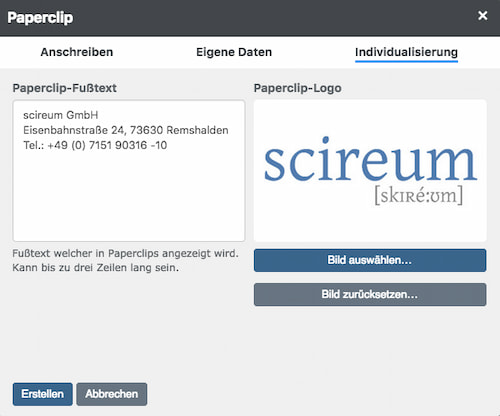Place cursor on the 'scireum GmbH' line
Screen dimensions: 500x416
pos(61,115)
